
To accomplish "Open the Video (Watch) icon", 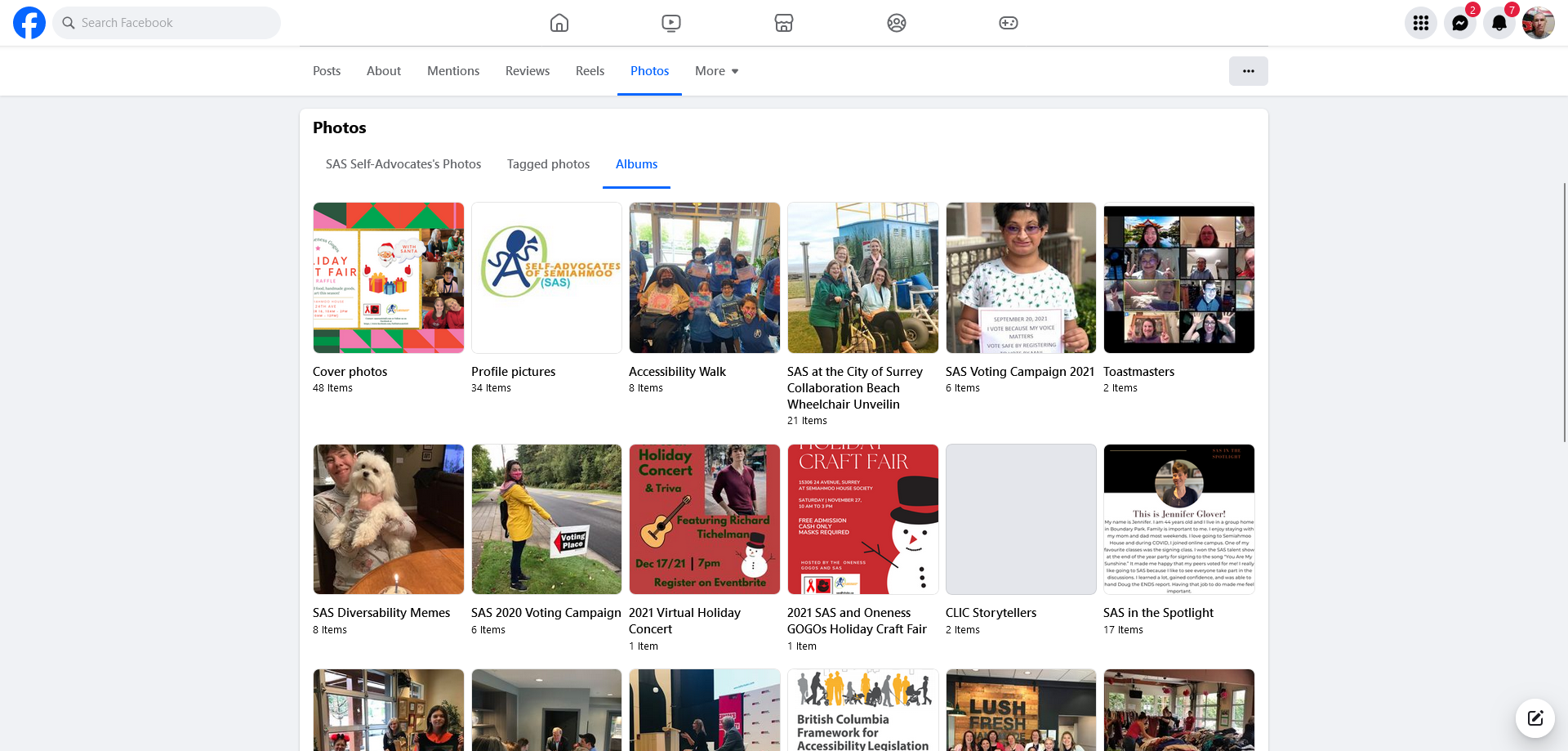I will coord(671,23).
